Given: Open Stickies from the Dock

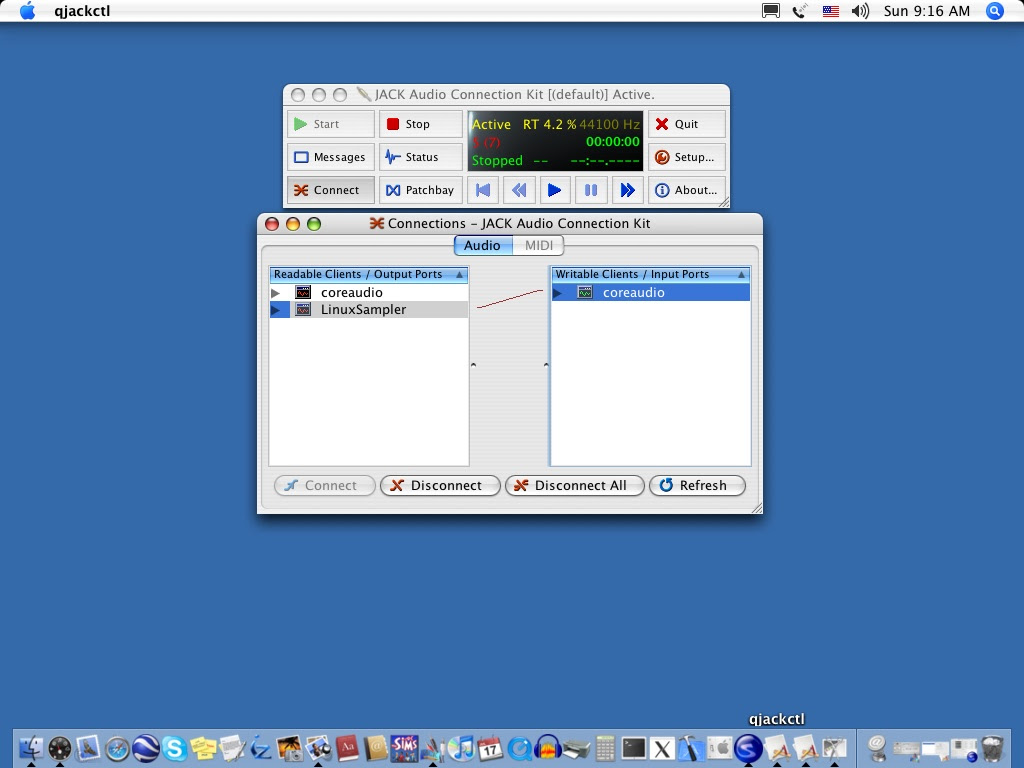Looking at the screenshot, I should point(203,748).
